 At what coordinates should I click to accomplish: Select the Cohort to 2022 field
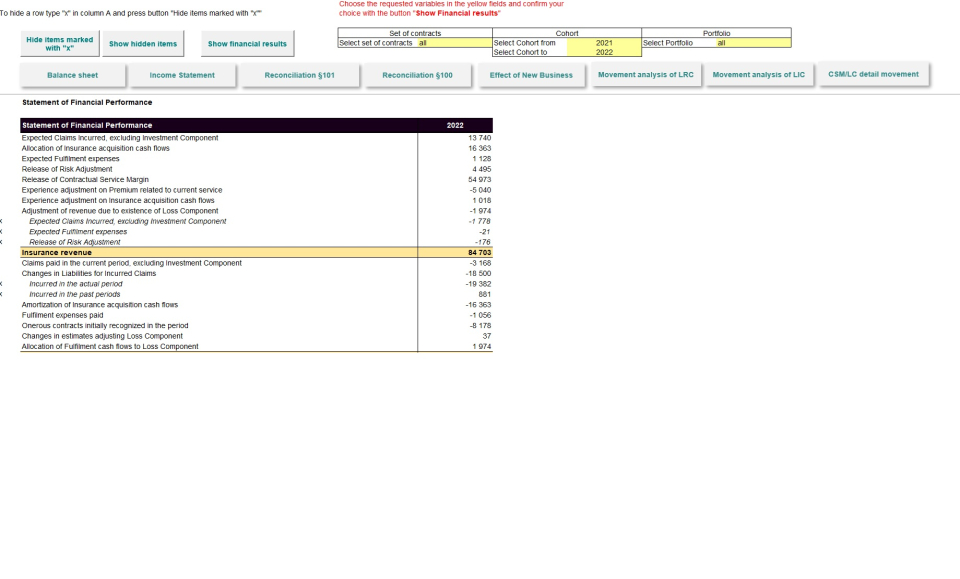[604, 52]
